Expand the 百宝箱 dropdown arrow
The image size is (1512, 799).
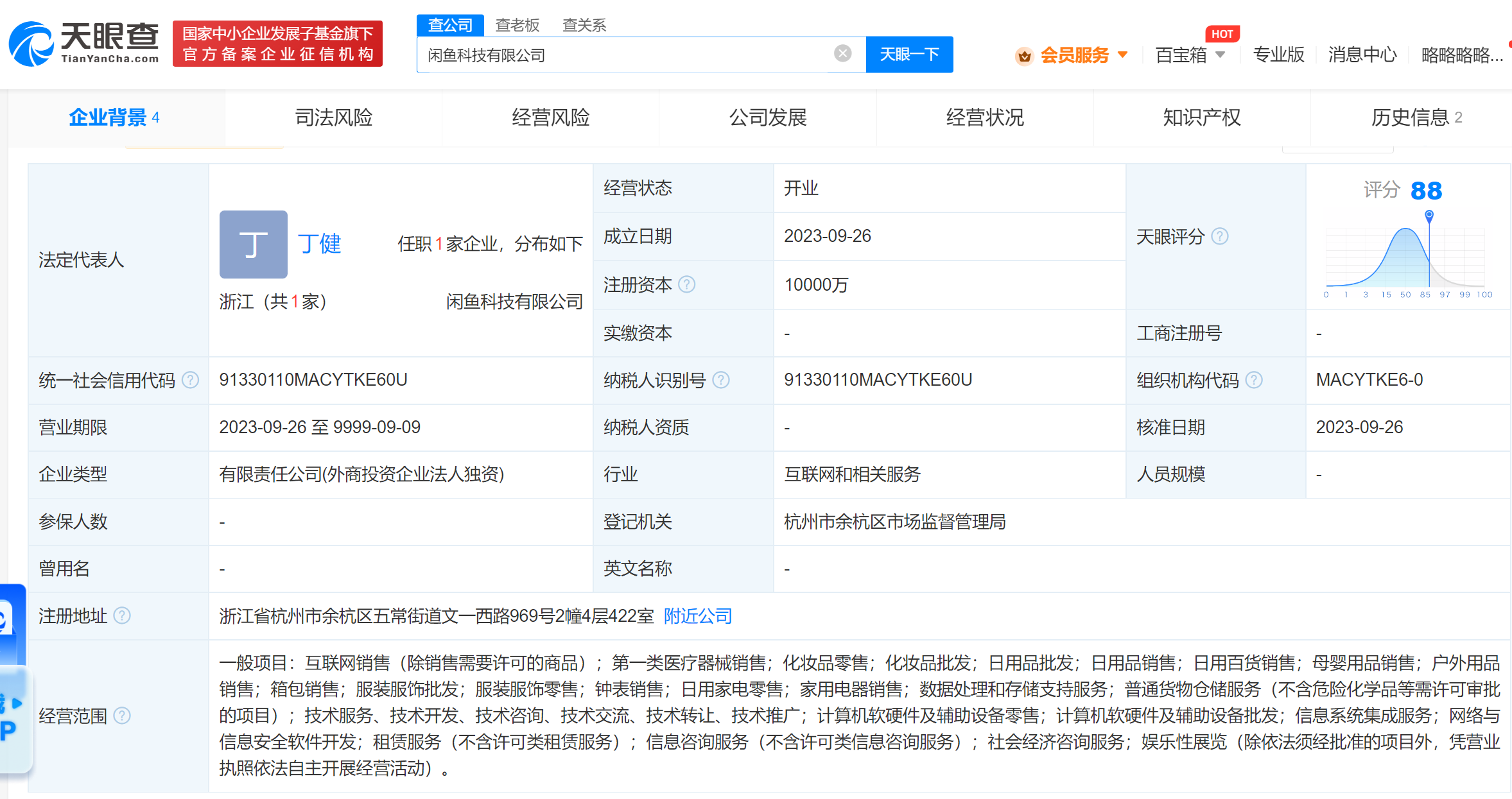click(1220, 55)
